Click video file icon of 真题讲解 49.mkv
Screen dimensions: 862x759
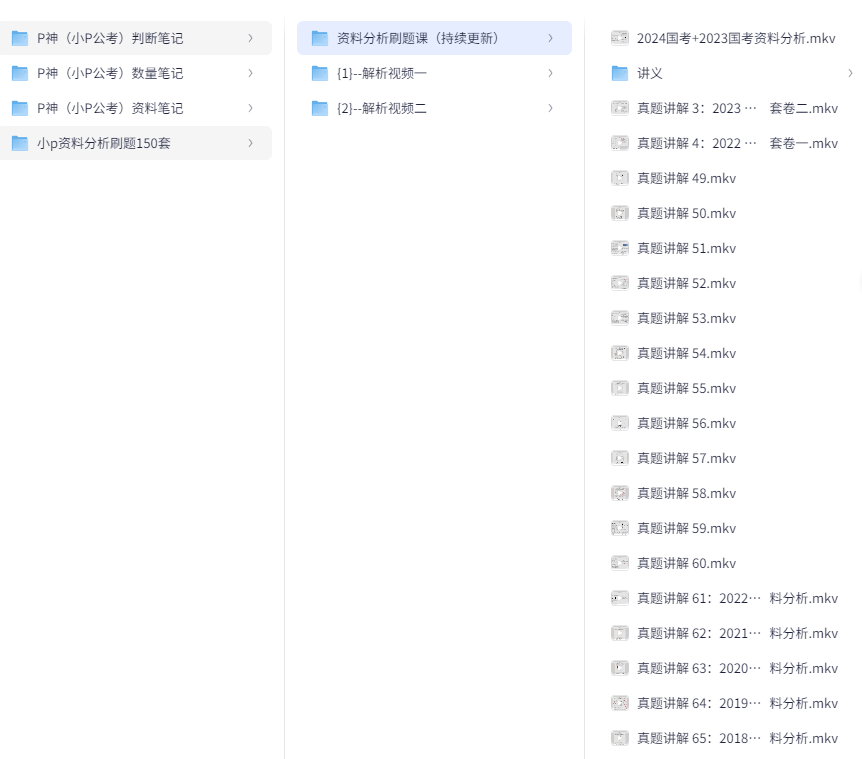tap(620, 178)
